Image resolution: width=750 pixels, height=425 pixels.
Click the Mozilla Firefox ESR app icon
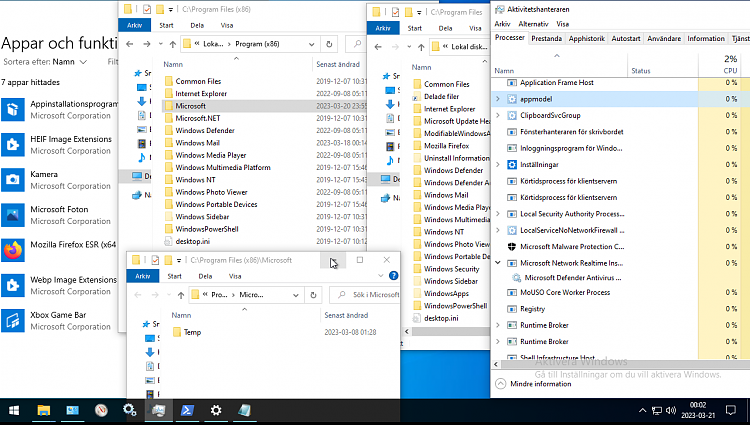coord(12,250)
